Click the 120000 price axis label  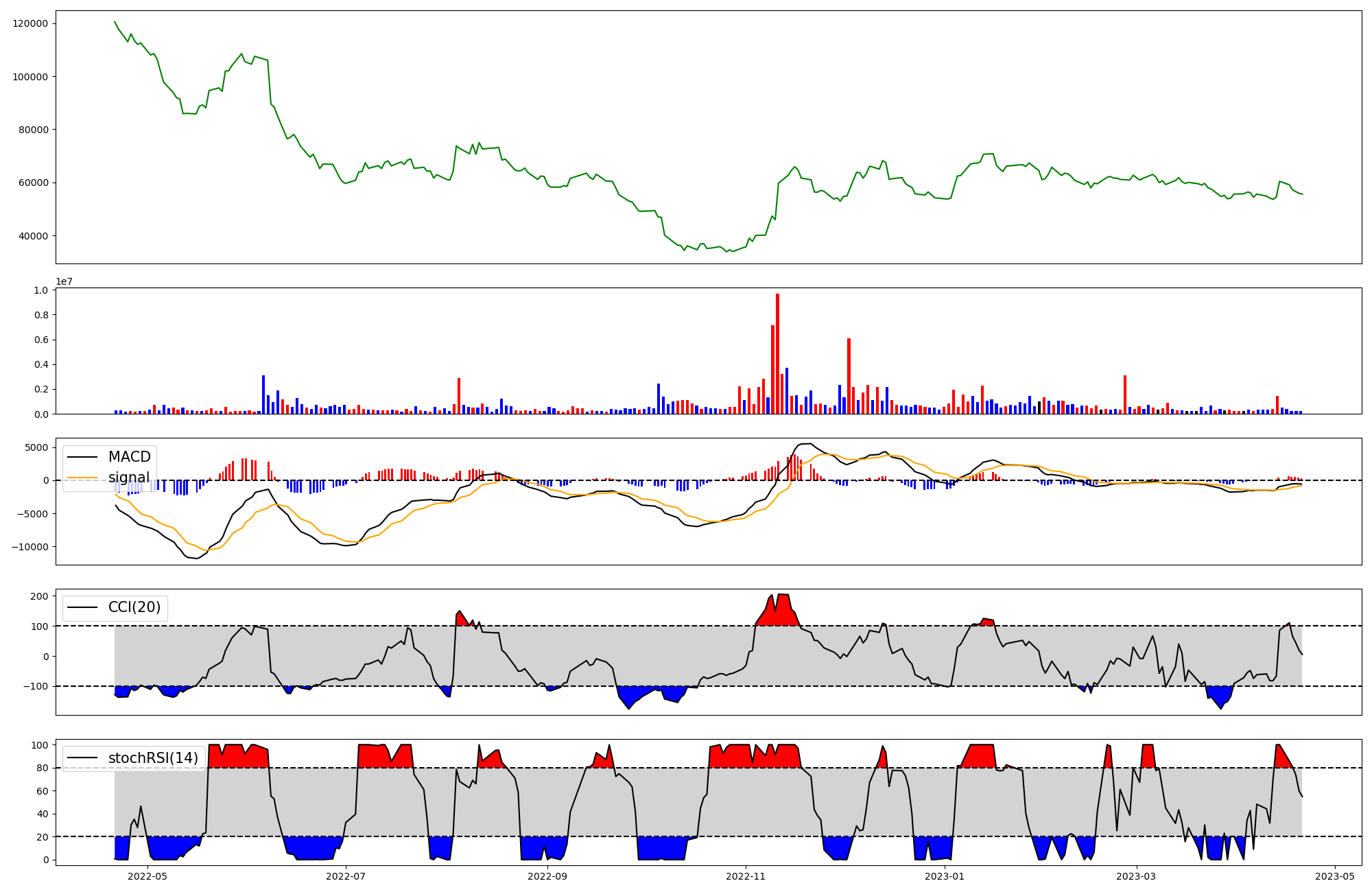pyautogui.click(x=30, y=23)
